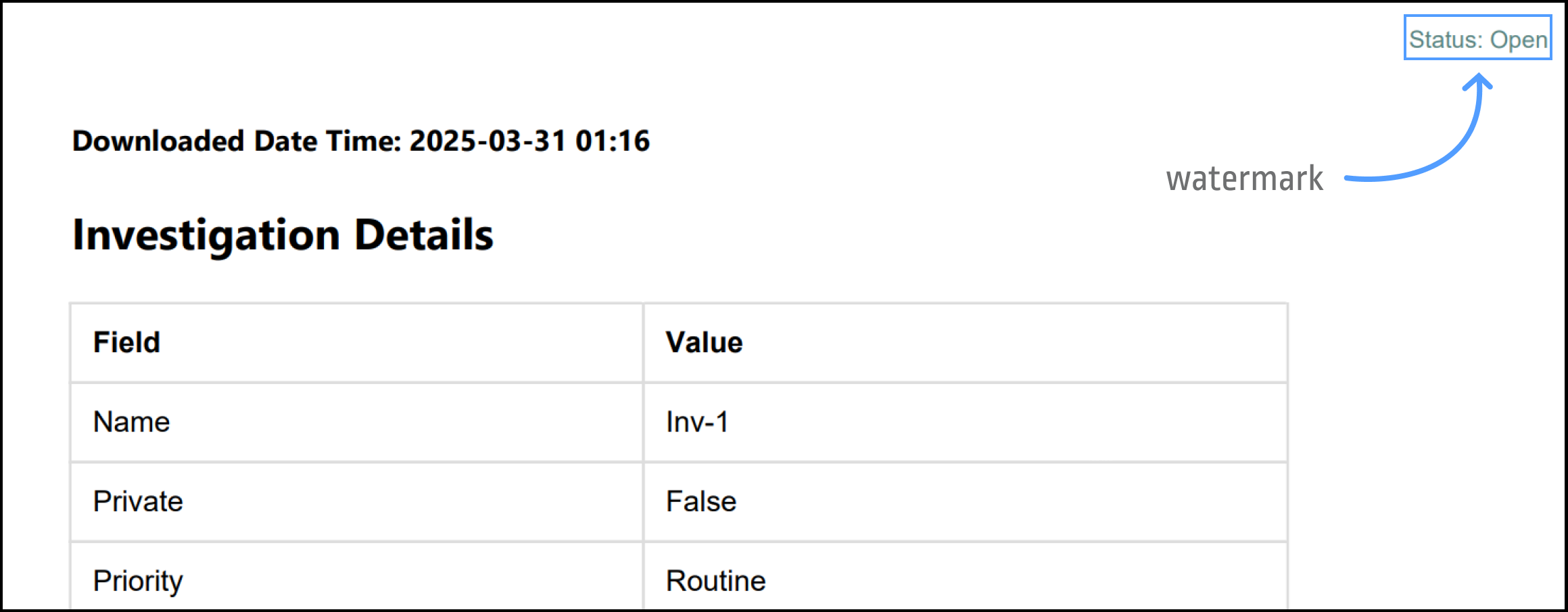Click the word "Details" in the heading
Image resolution: width=1568 pixels, height=612 pixels.
coord(424,235)
